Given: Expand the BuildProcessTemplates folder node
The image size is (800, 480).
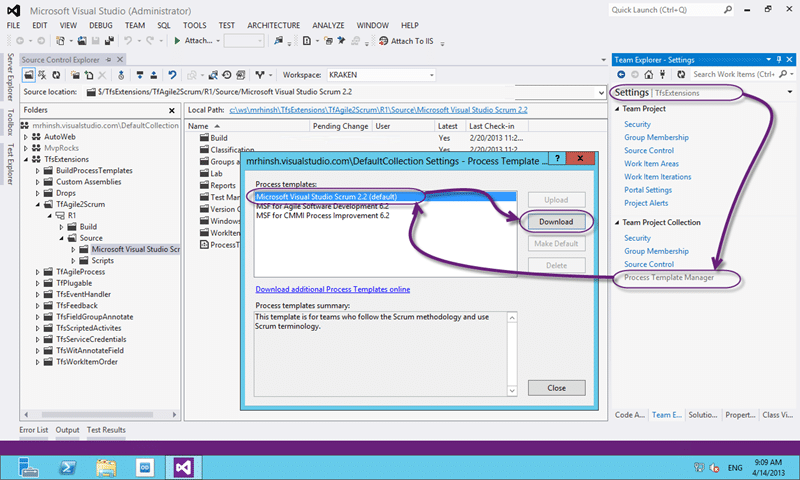Looking at the screenshot, I should click(x=37, y=171).
